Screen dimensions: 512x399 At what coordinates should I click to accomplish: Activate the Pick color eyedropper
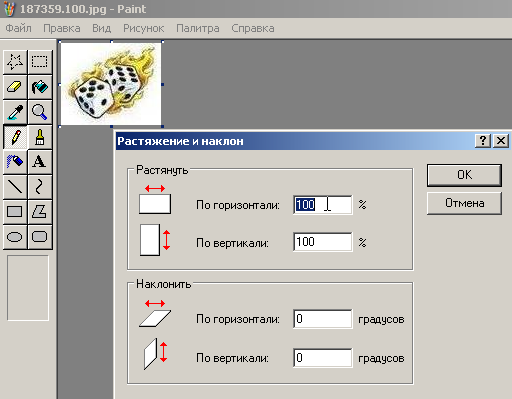tap(15, 112)
